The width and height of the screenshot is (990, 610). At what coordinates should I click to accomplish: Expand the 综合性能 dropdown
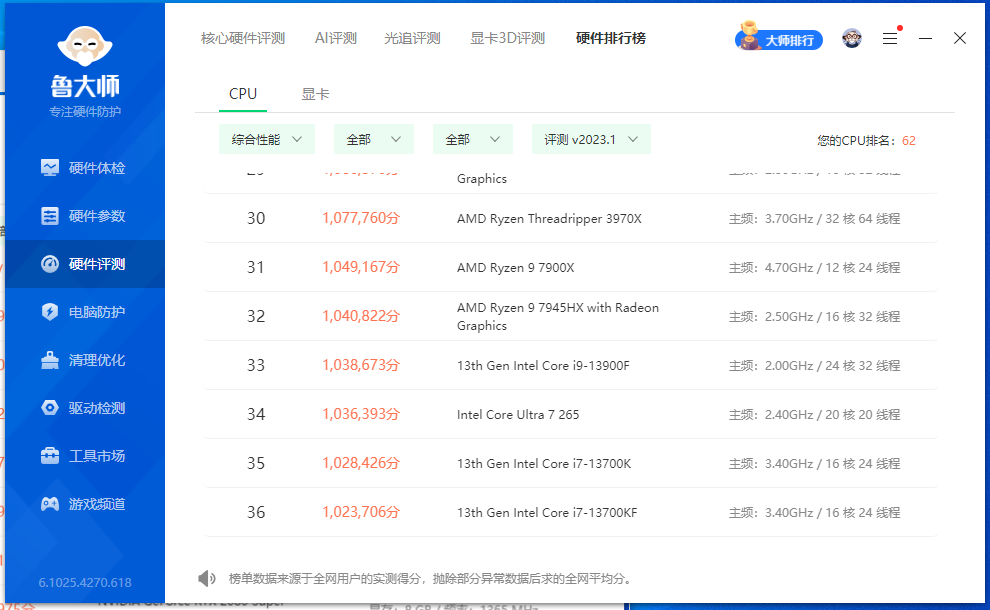(x=266, y=140)
